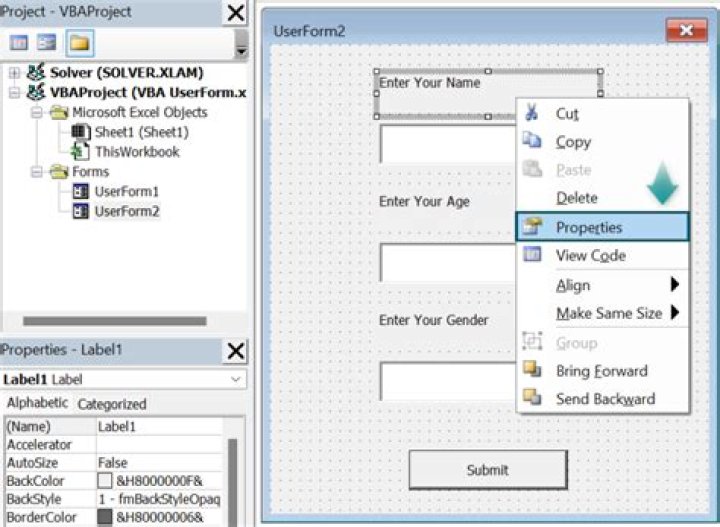Open the Make Same Size submenu
The image size is (720, 527).
pyautogui.click(x=602, y=314)
